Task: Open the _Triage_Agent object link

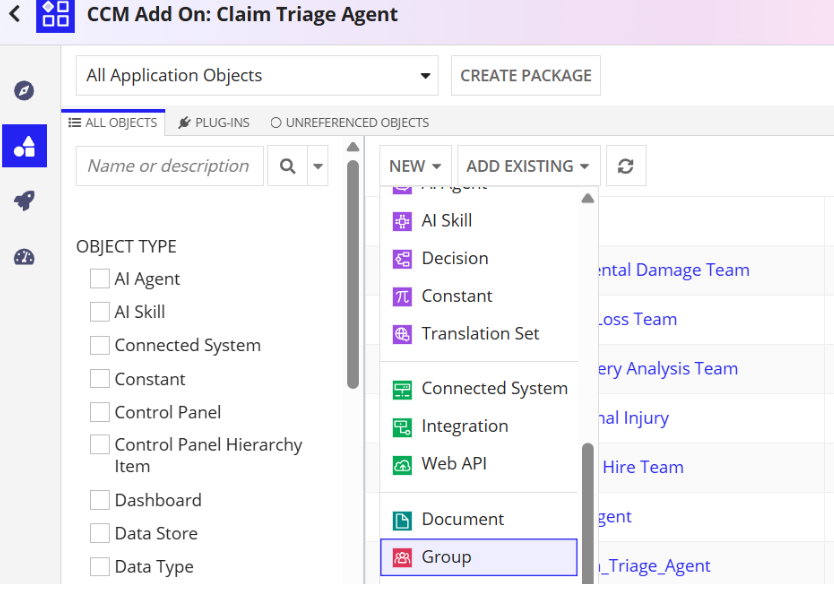Action: 654,566
